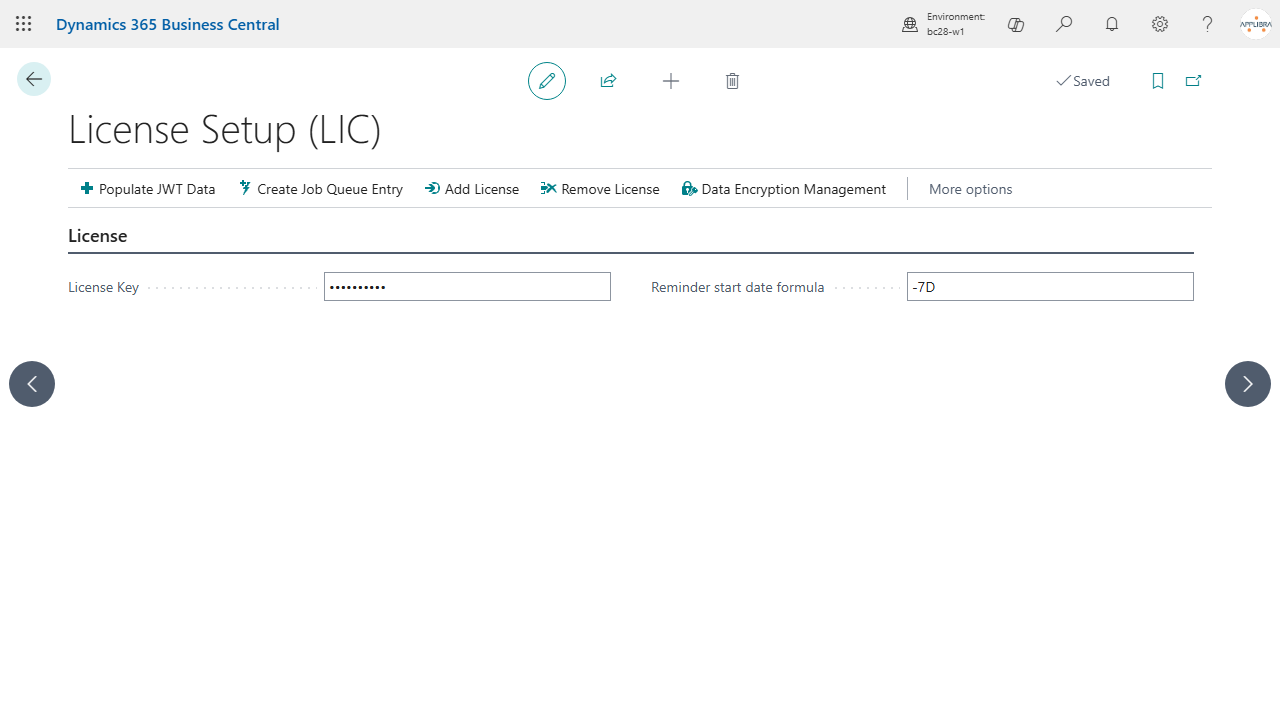1280x720 pixels.
Task: Open the help question mark
Action: coord(1208,24)
